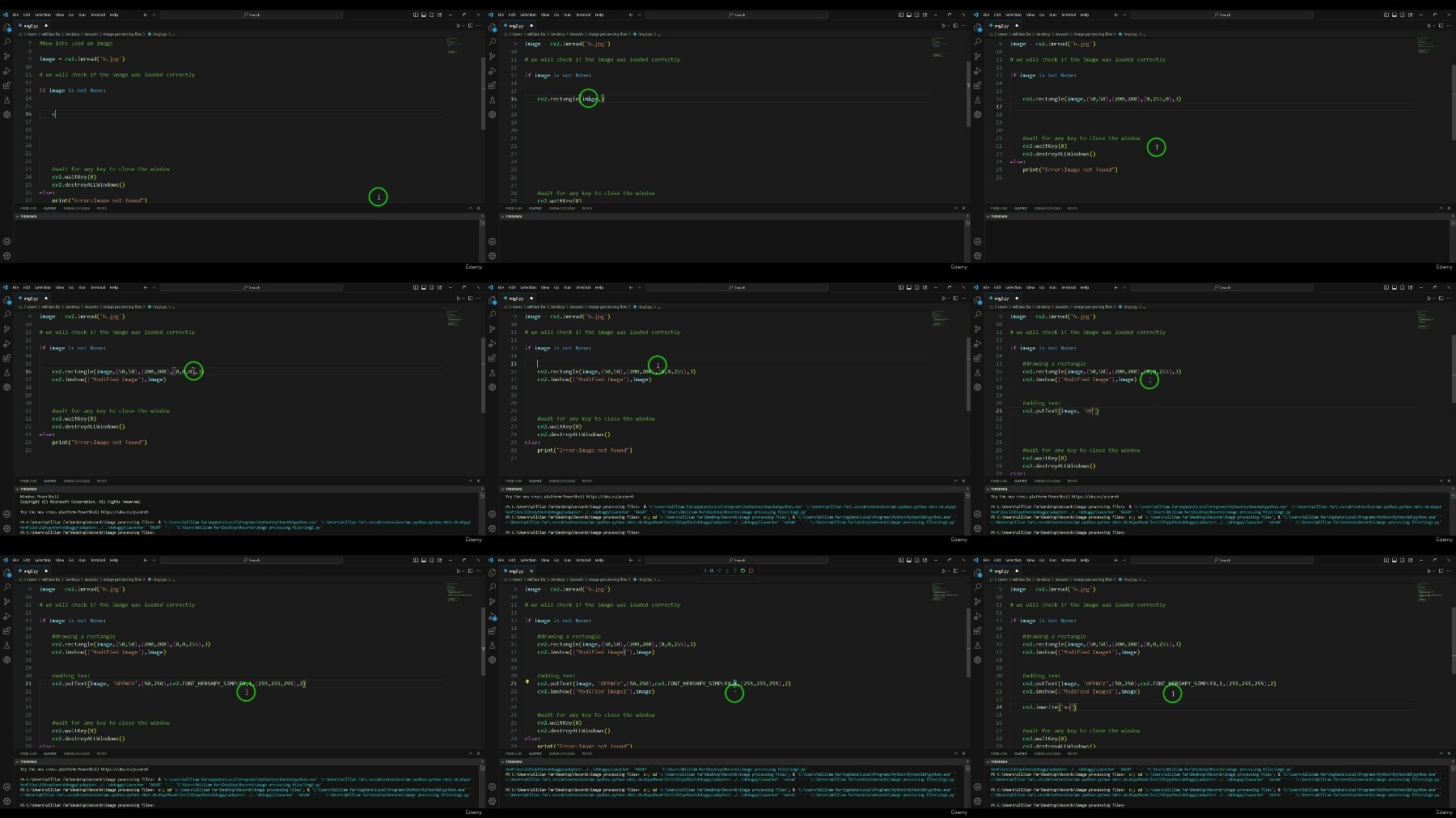Toggle Primary Side Bar in the putText 'OP' frame
Image resolution: width=1456 pixels, height=818 pixels.
point(1386,287)
